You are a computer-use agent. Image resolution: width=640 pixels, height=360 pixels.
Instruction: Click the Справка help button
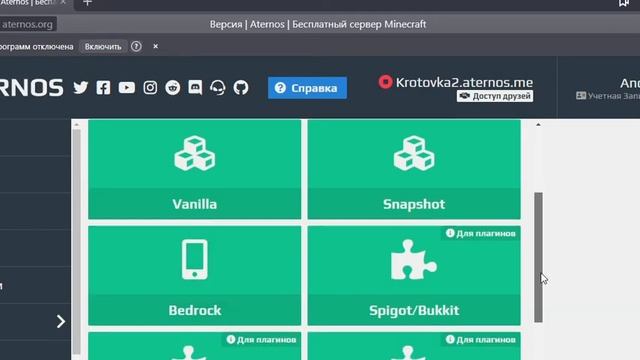(307, 88)
